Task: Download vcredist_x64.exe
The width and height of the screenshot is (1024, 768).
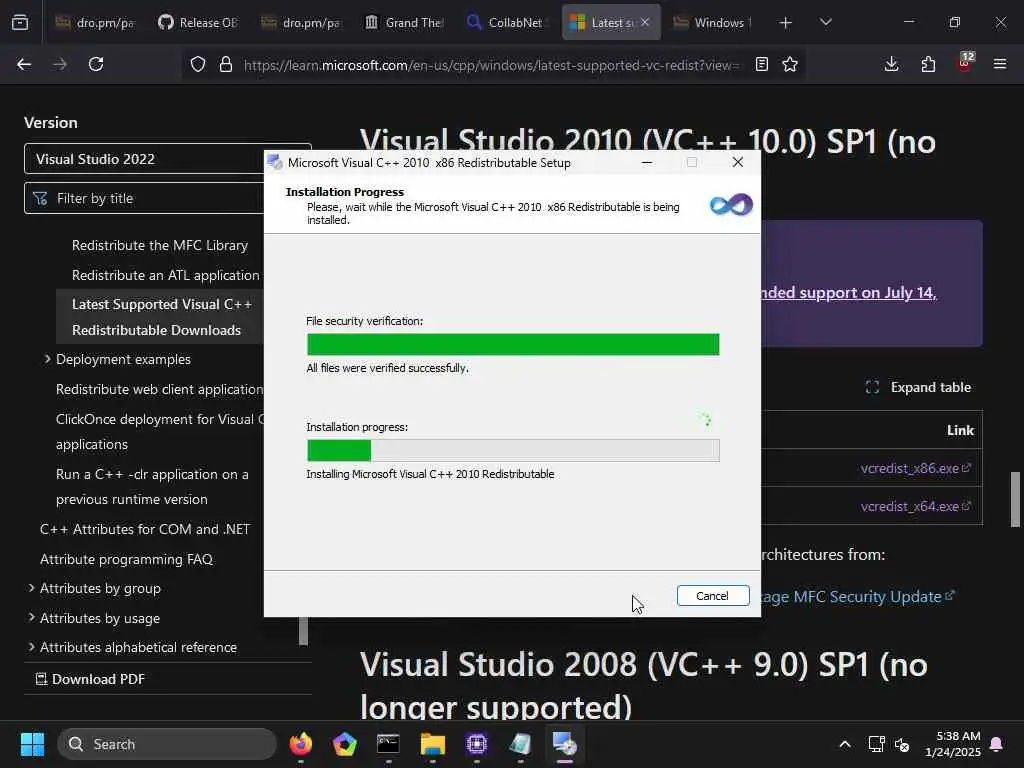Action: [916, 506]
